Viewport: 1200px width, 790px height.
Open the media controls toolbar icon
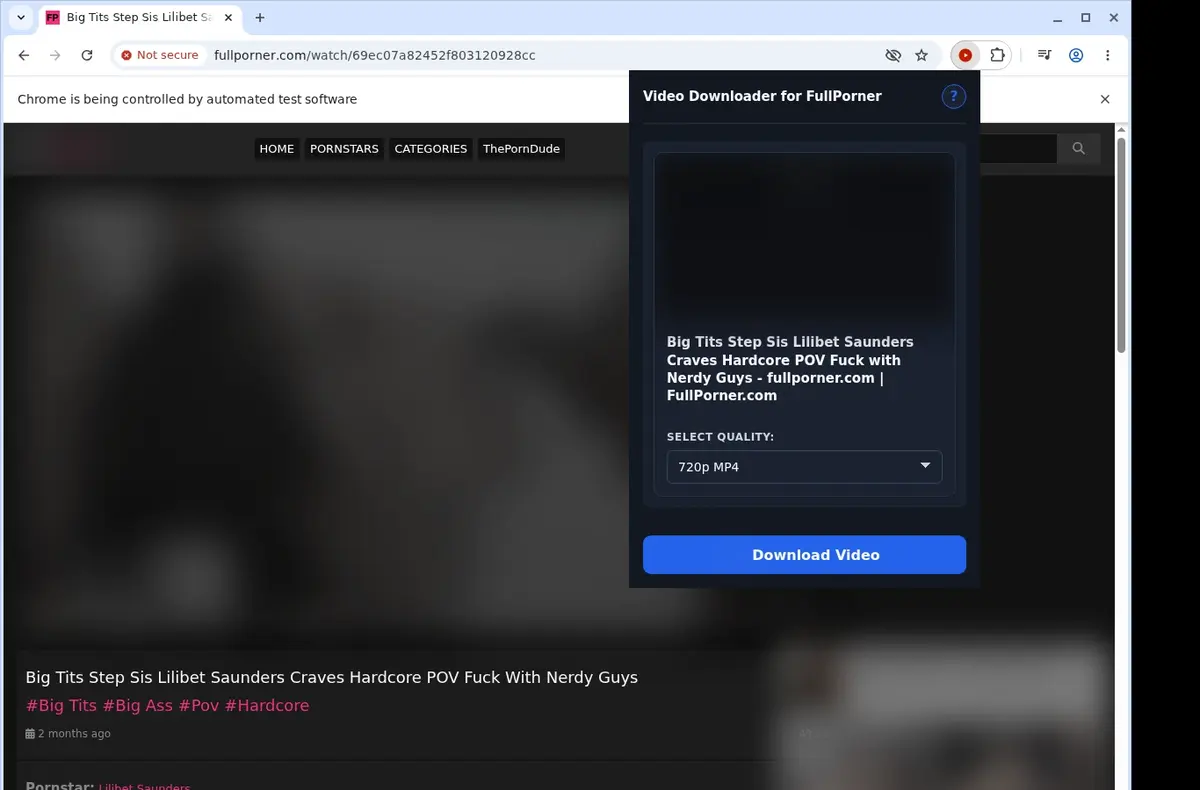pos(1044,55)
